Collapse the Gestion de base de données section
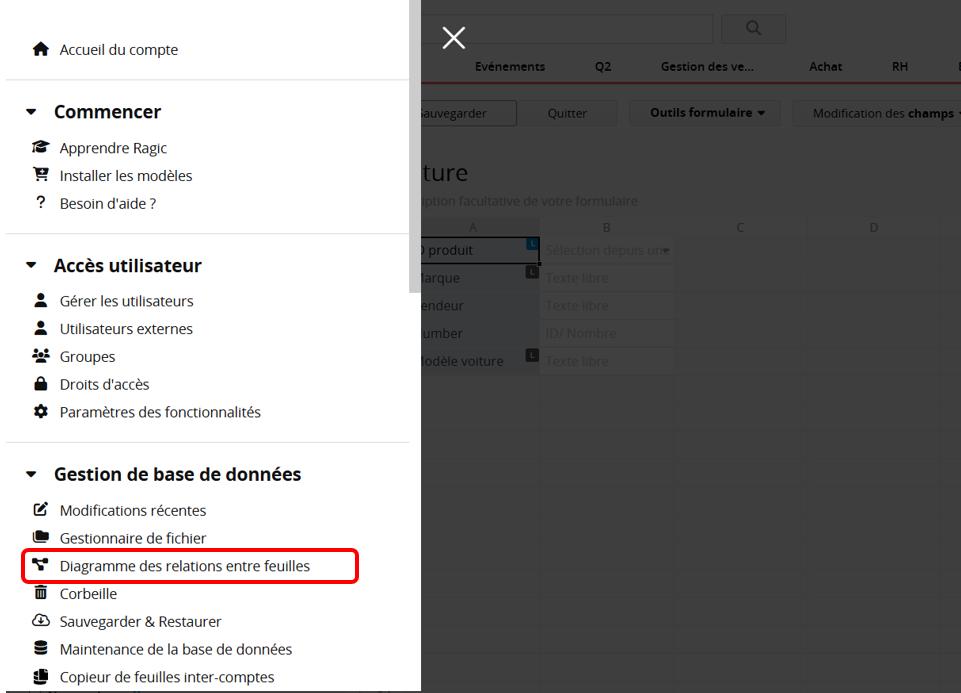This screenshot has width=961, height=693. [x=31, y=475]
